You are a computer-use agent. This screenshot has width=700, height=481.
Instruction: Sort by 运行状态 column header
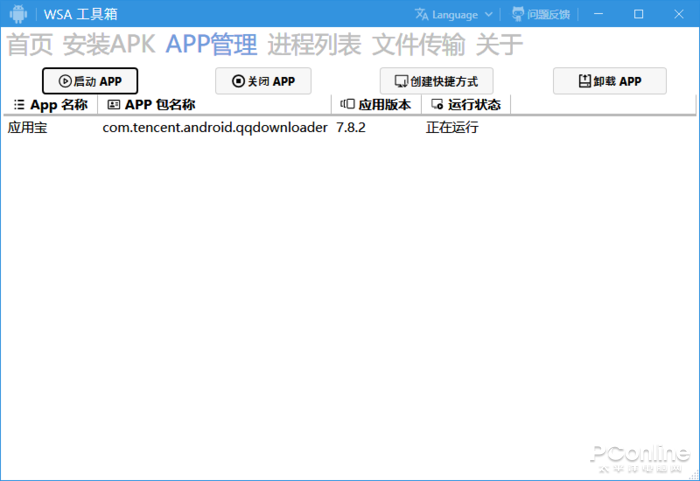[466, 105]
